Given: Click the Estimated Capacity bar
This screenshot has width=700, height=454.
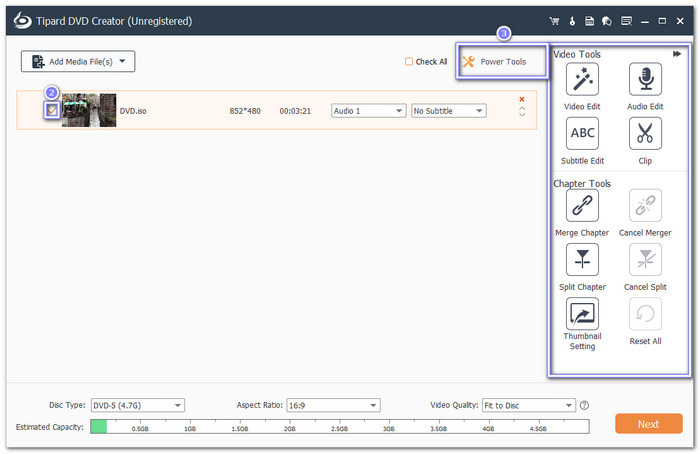Looking at the screenshot, I should click(340, 426).
